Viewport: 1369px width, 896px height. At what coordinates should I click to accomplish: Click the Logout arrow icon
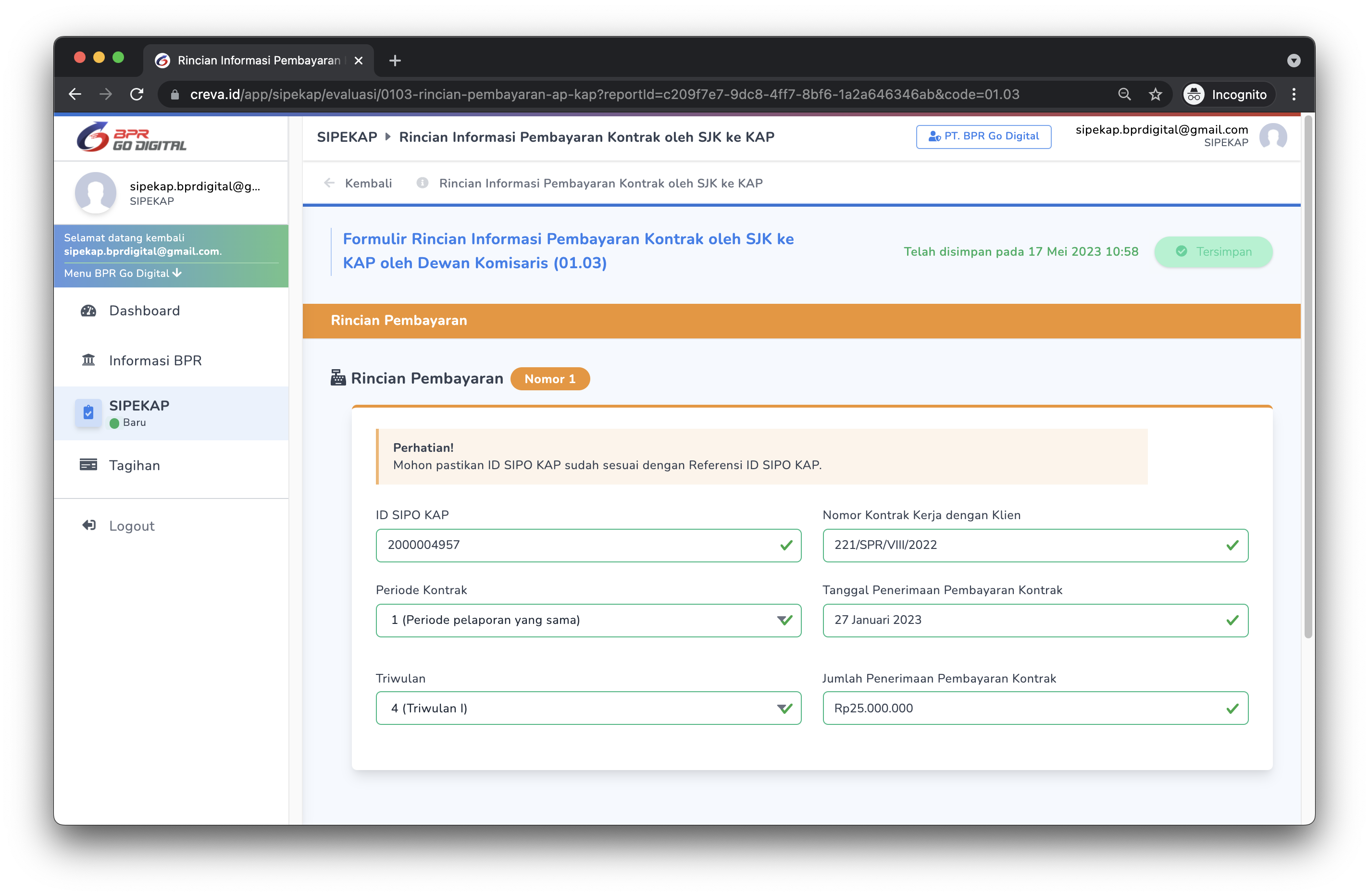click(x=88, y=525)
